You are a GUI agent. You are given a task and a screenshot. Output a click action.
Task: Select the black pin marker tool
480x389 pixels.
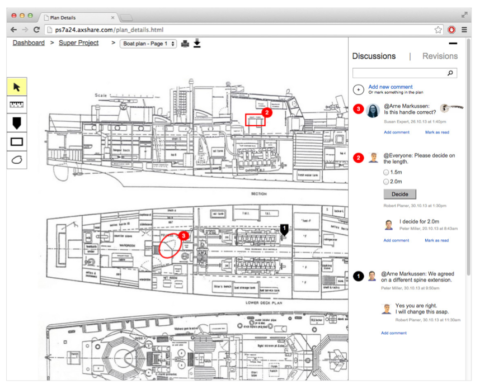point(17,123)
